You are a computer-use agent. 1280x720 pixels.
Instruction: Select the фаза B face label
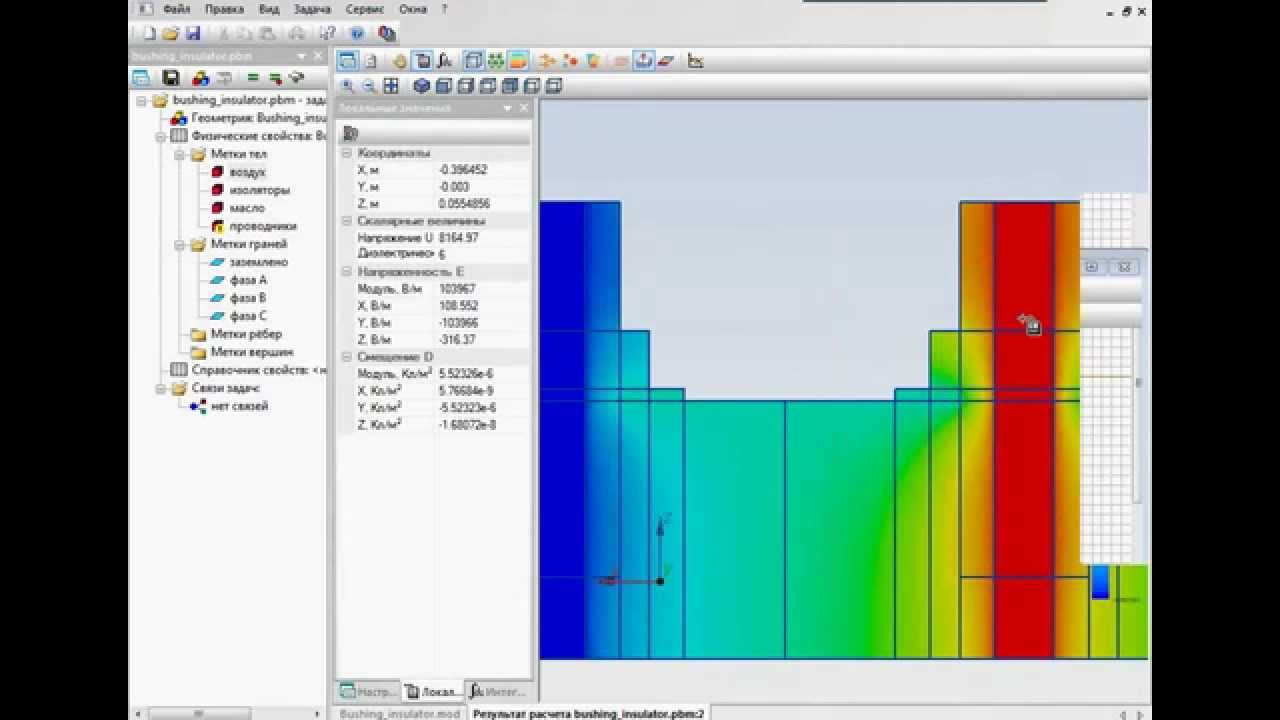[248, 298]
